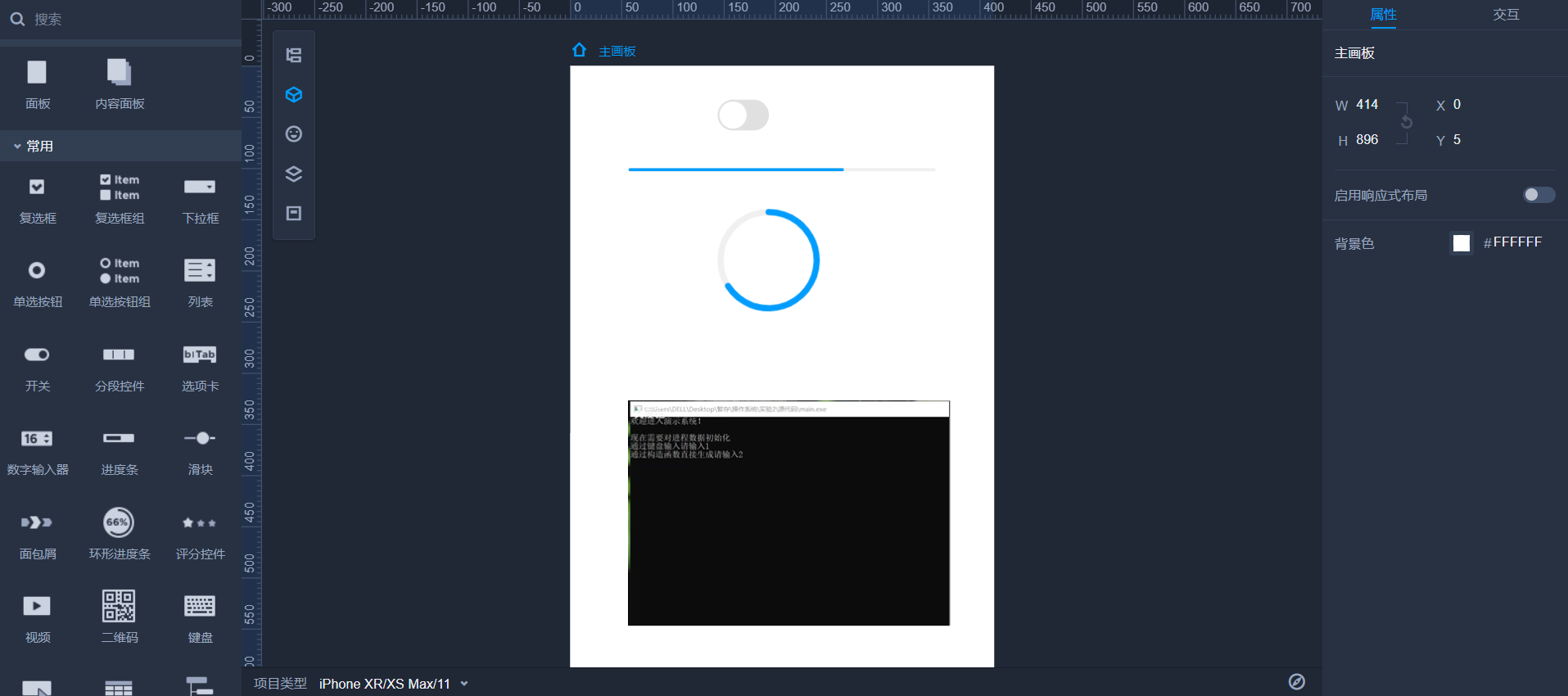Select the 单选按钮组 radio group component
Viewport: 1568px width, 696px height.
[x=120, y=283]
